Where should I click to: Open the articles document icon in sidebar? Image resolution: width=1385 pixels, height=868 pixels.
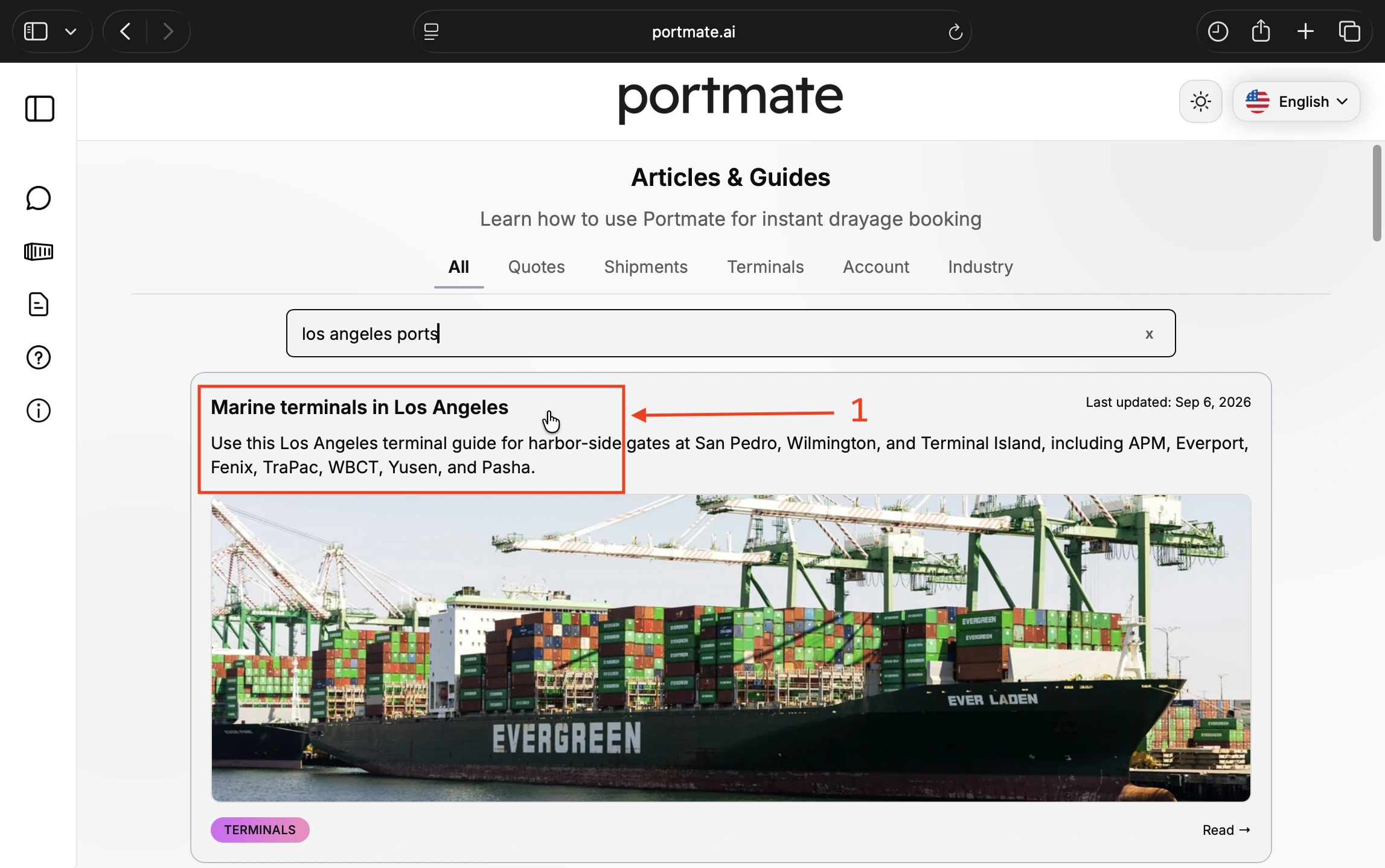(39, 305)
